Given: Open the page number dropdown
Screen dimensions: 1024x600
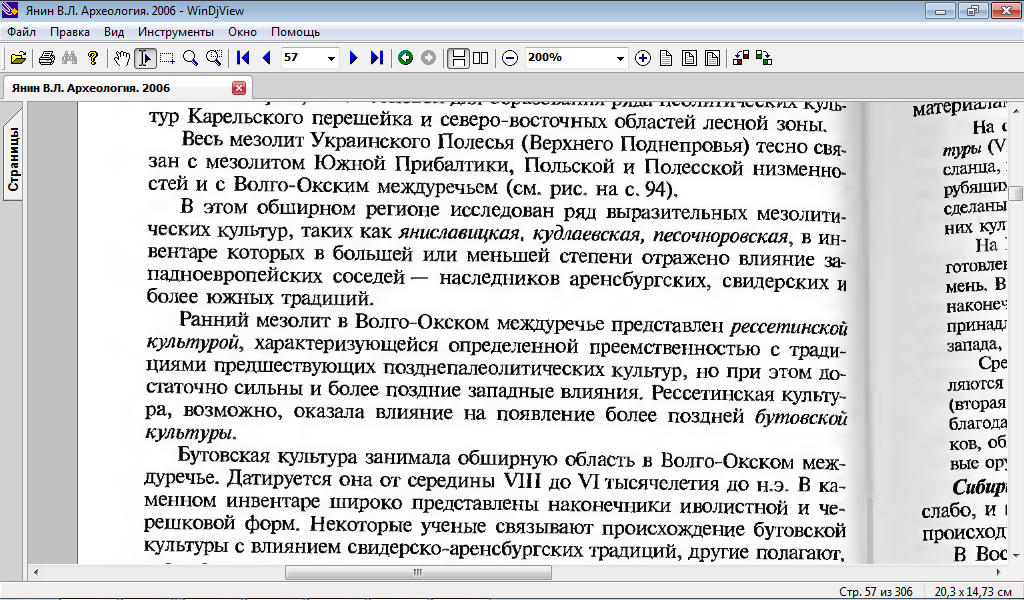Looking at the screenshot, I should [331, 58].
